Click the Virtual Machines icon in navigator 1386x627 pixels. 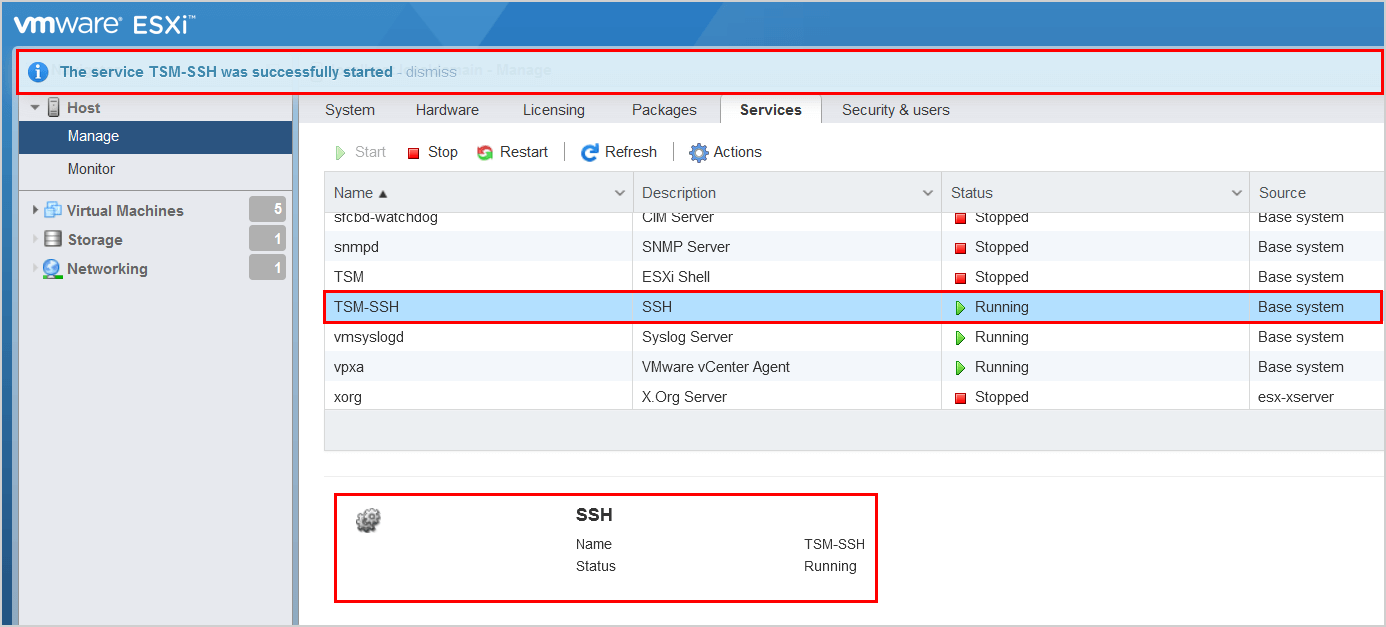pyautogui.click(x=53, y=210)
